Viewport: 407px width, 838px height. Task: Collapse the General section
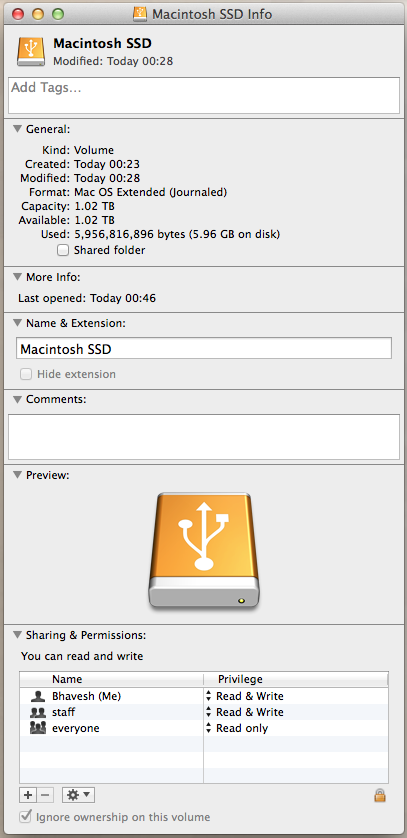18,129
